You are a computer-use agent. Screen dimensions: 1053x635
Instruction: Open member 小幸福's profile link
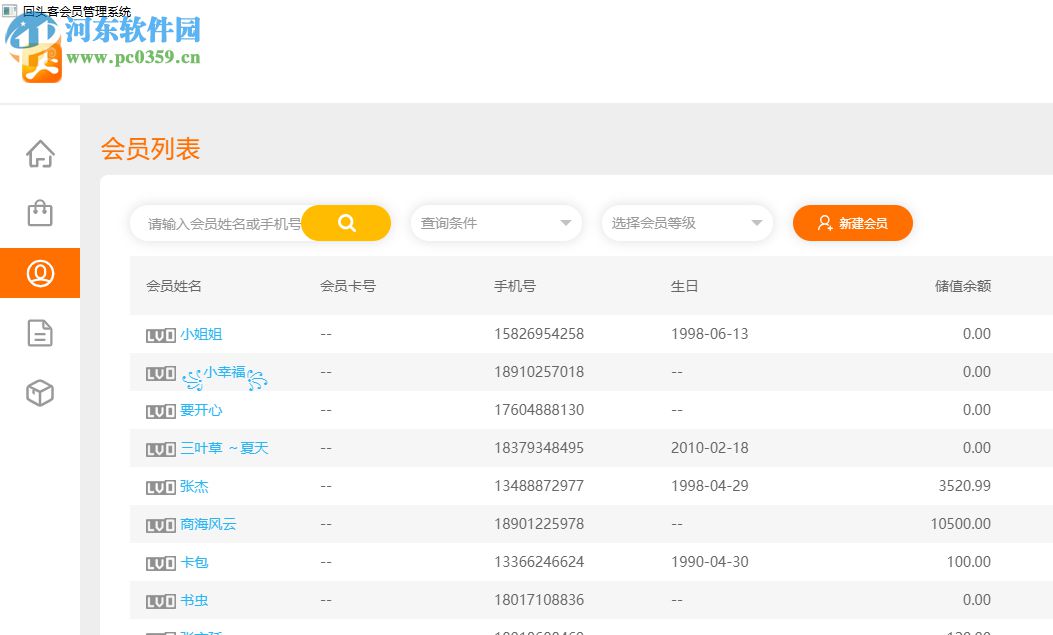pyautogui.click(x=225, y=372)
